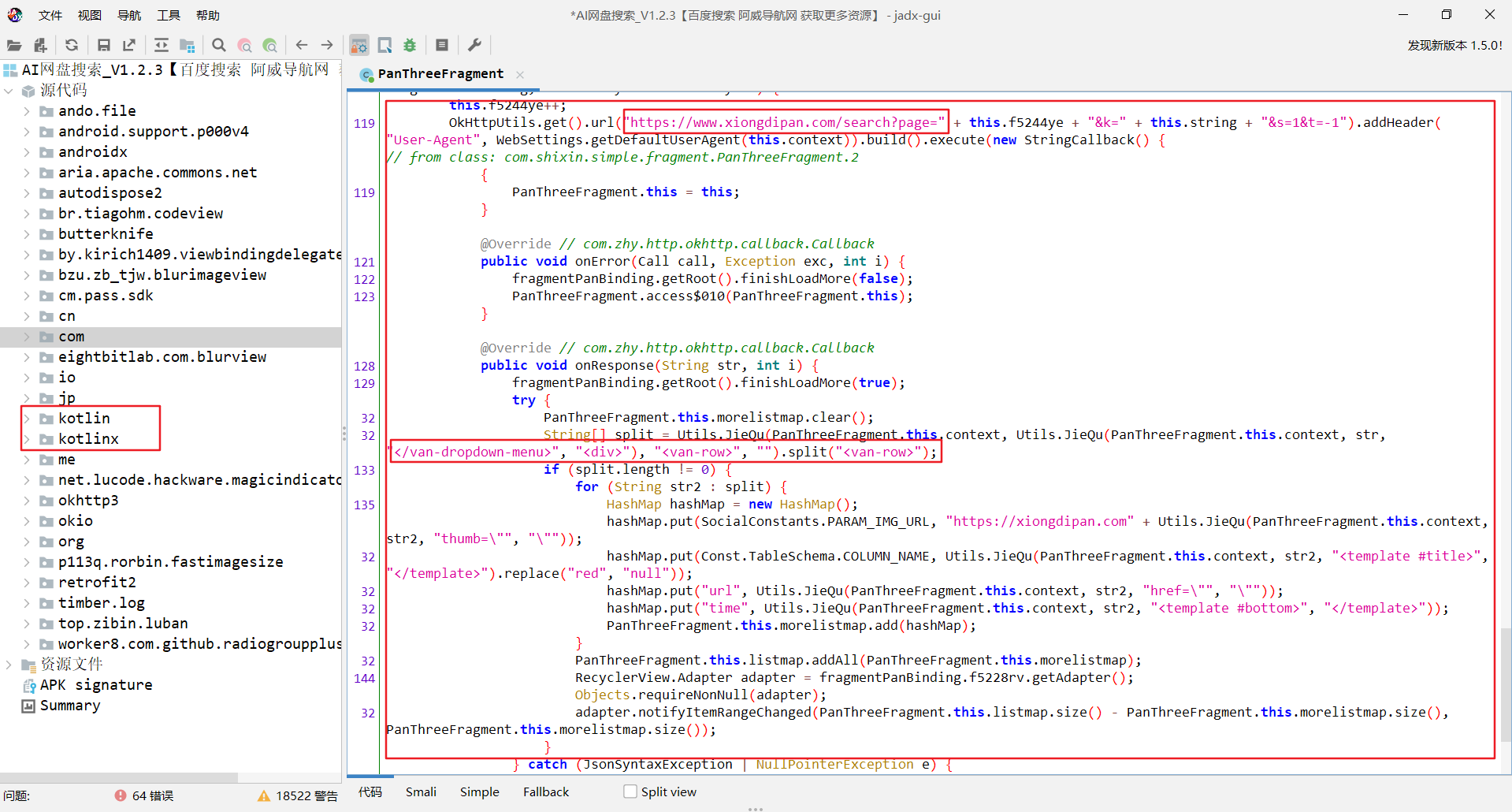This screenshot has width=1512, height=812.
Task: Click the project root icon in tree
Action: coord(10,70)
